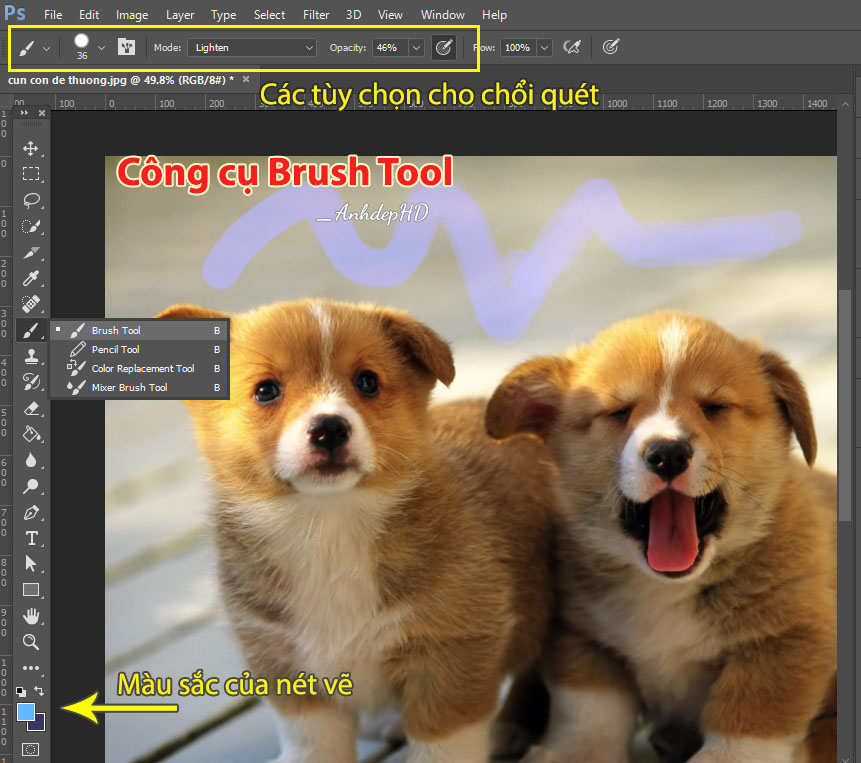Screen dimensions: 861x763
Task: Reset default foreground and background colors
Action: point(20,691)
